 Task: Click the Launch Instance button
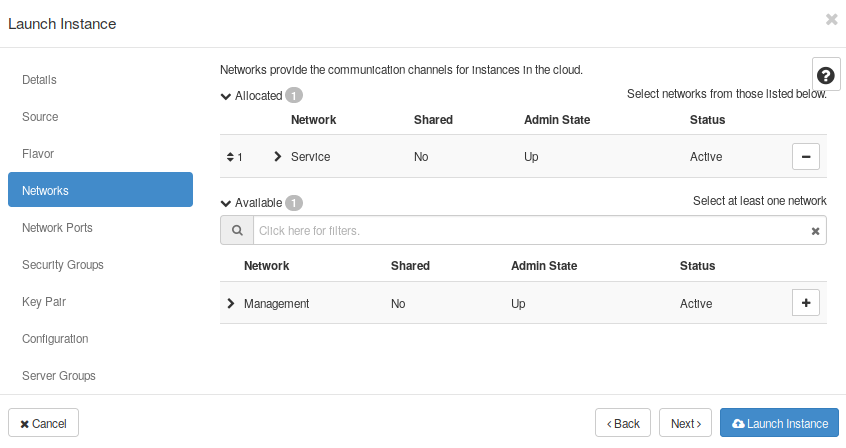[x=779, y=423]
